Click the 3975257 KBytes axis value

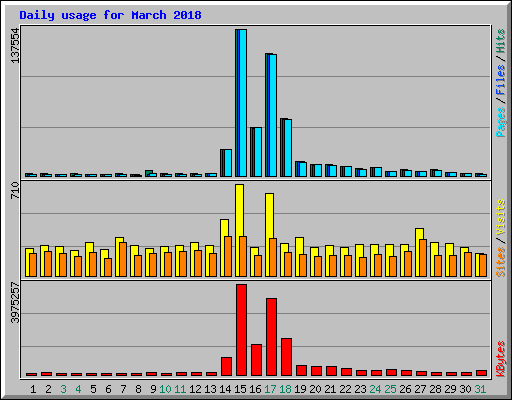pos(15,303)
